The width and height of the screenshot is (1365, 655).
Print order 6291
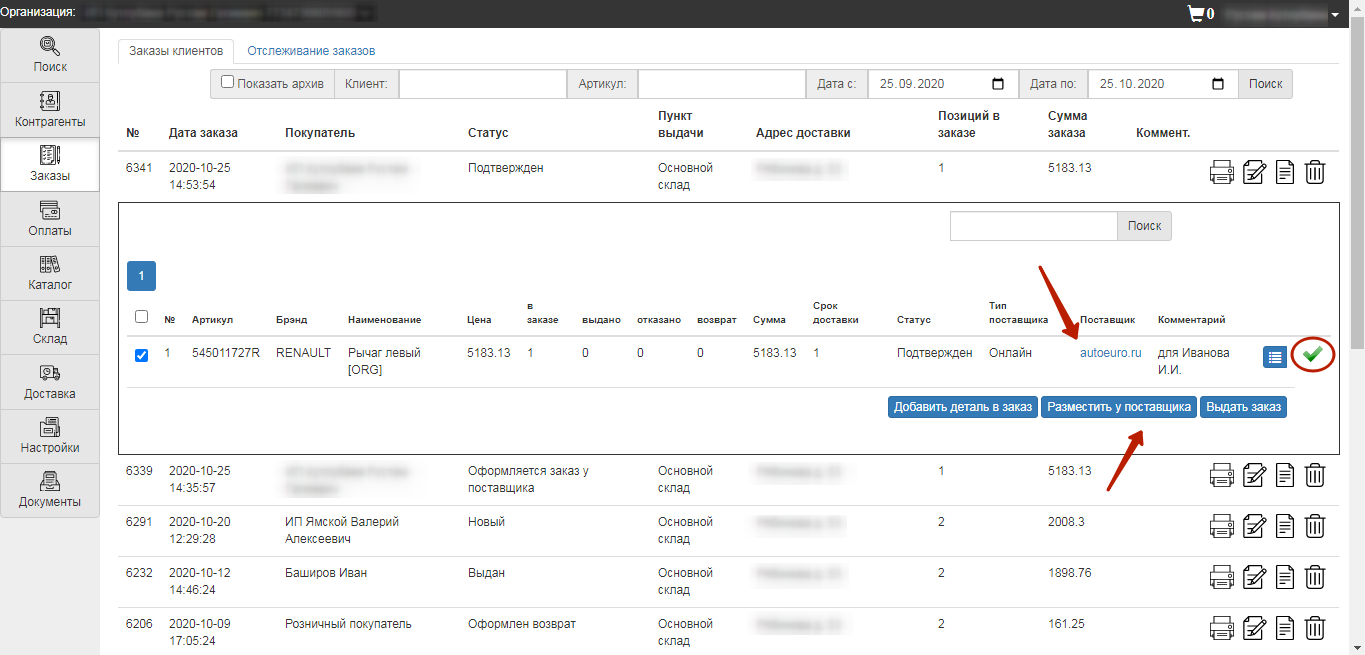click(x=1222, y=526)
